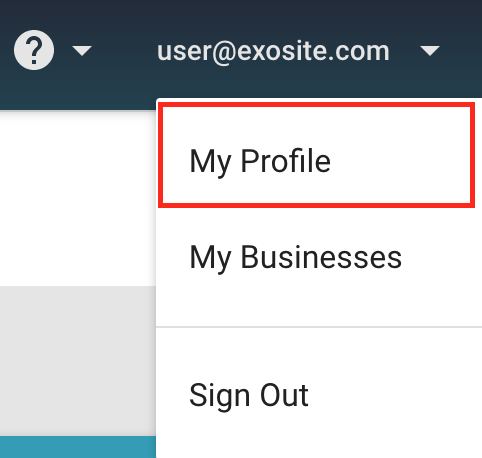
Task: Expand the help menu arrow
Action: point(82,51)
